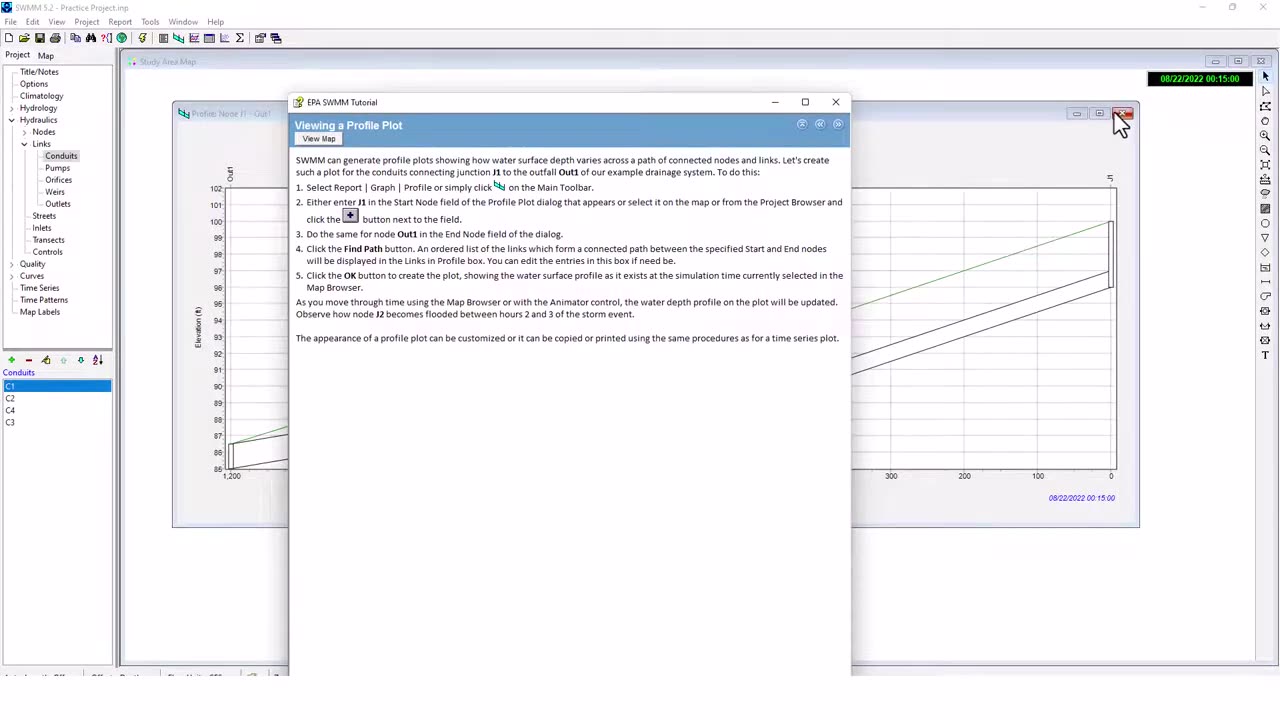1280x720 pixels.
Task: Delete the selected conduit with the red minus
Action: [29, 360]
